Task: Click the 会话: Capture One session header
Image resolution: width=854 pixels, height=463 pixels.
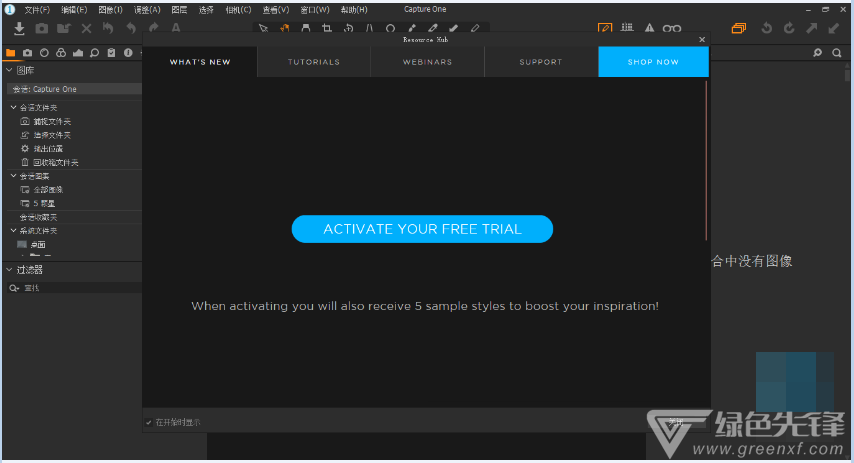Action: 74,89
